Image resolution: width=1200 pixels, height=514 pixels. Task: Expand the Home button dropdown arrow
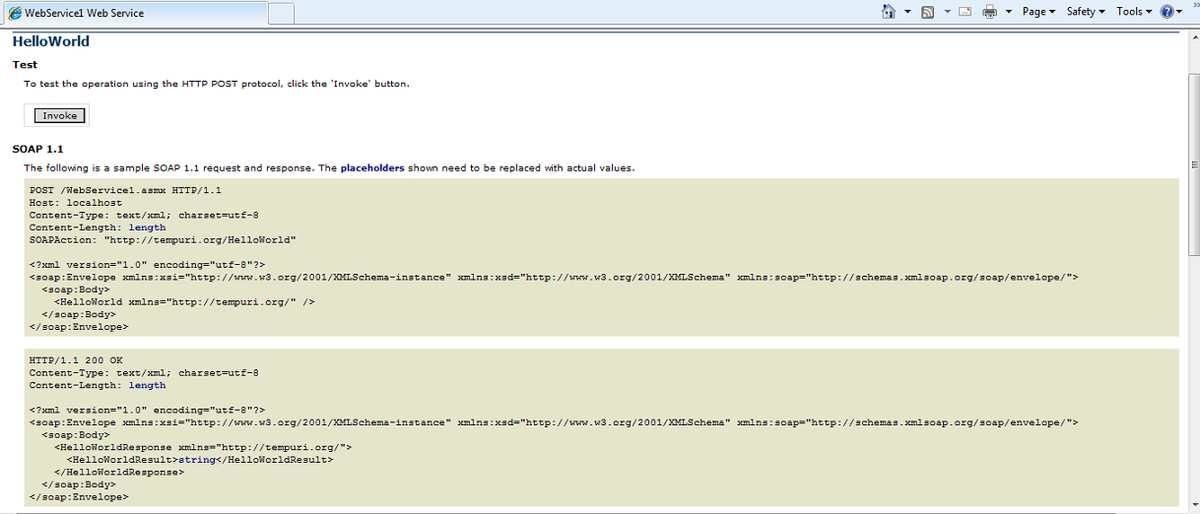click(x=907, y=12)
